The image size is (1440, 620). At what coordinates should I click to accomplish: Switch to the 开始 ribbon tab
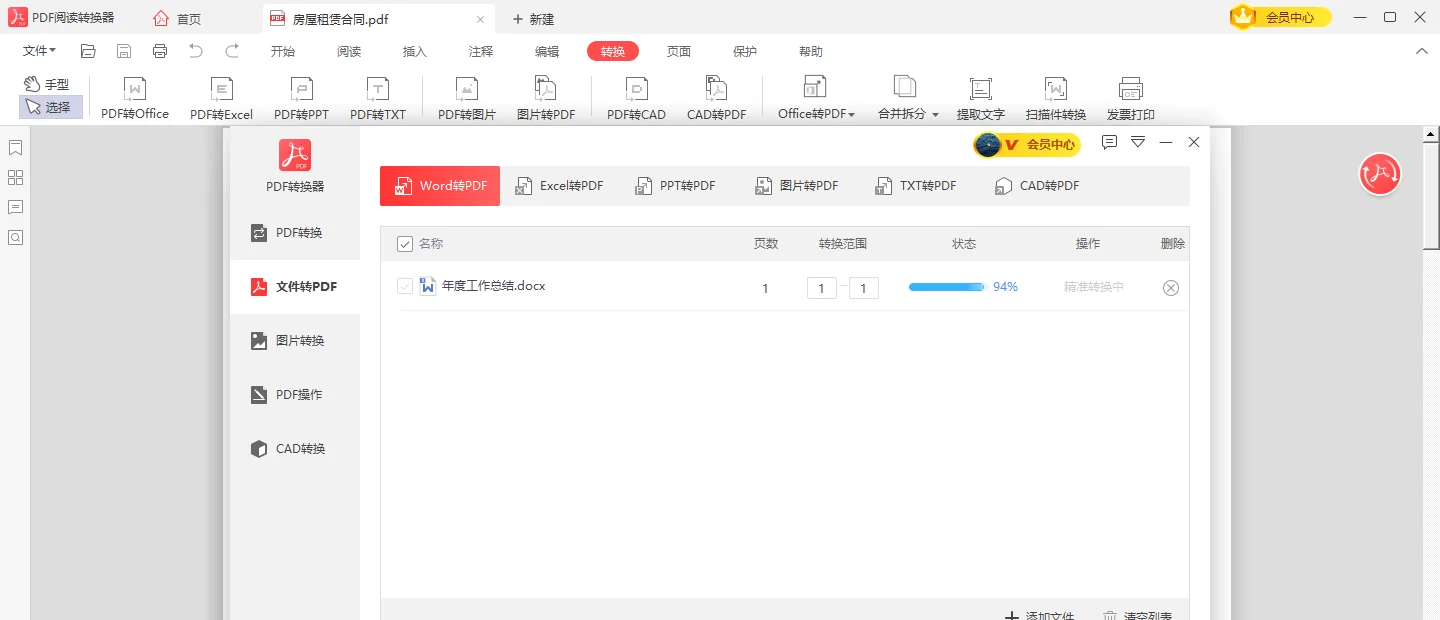[x=283, y=52]
